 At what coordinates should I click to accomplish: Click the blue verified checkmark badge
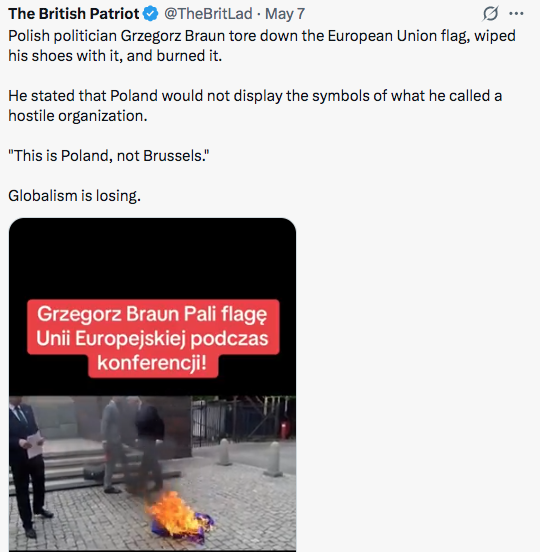click(x=151, y=14)
